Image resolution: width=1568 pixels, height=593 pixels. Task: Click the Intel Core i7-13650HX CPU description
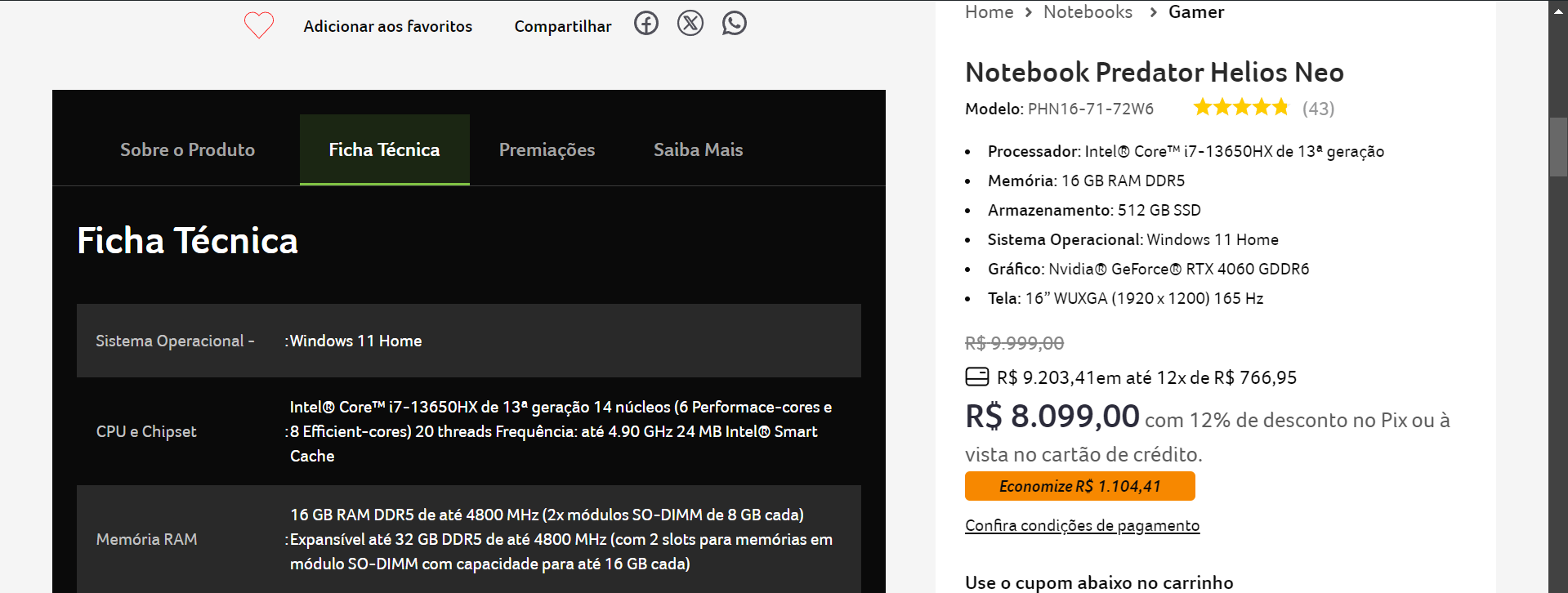tap(561, 431)
